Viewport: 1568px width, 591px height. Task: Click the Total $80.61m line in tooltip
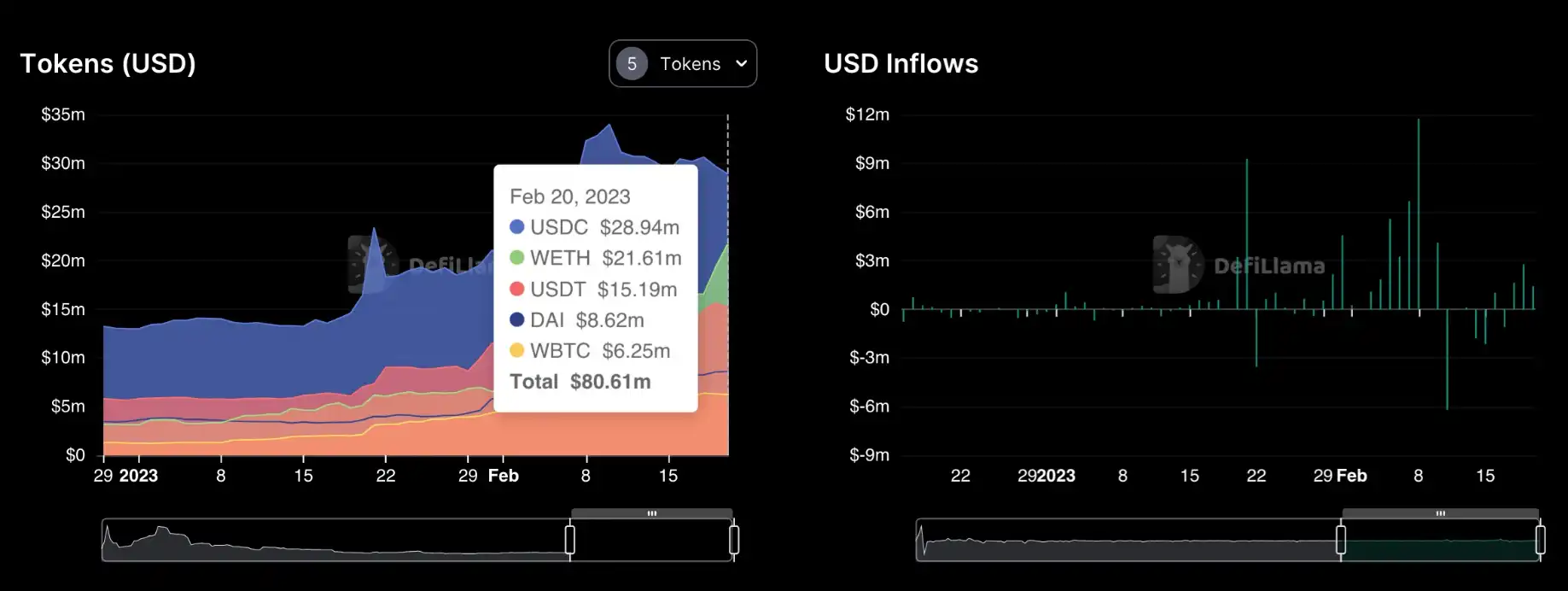pyautogui.click(x=580, y=382)
